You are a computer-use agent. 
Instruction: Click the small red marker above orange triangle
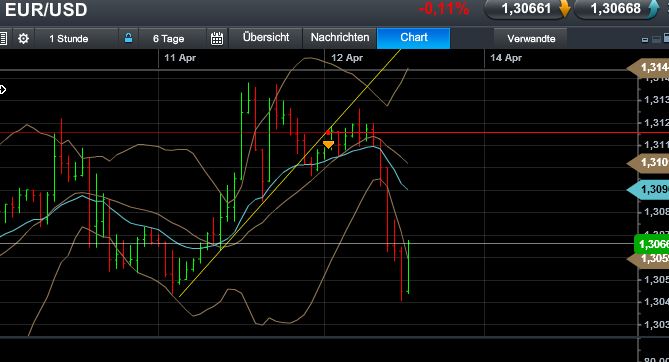[x=328, y=133]
